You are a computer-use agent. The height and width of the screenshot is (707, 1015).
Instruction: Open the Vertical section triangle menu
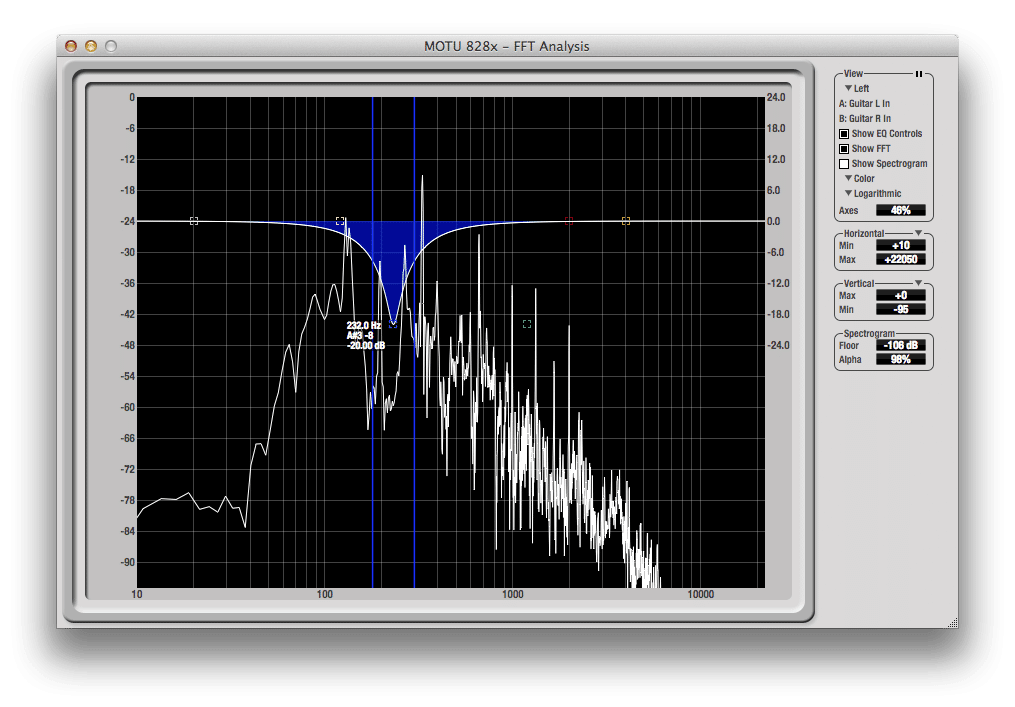(918, 284)
